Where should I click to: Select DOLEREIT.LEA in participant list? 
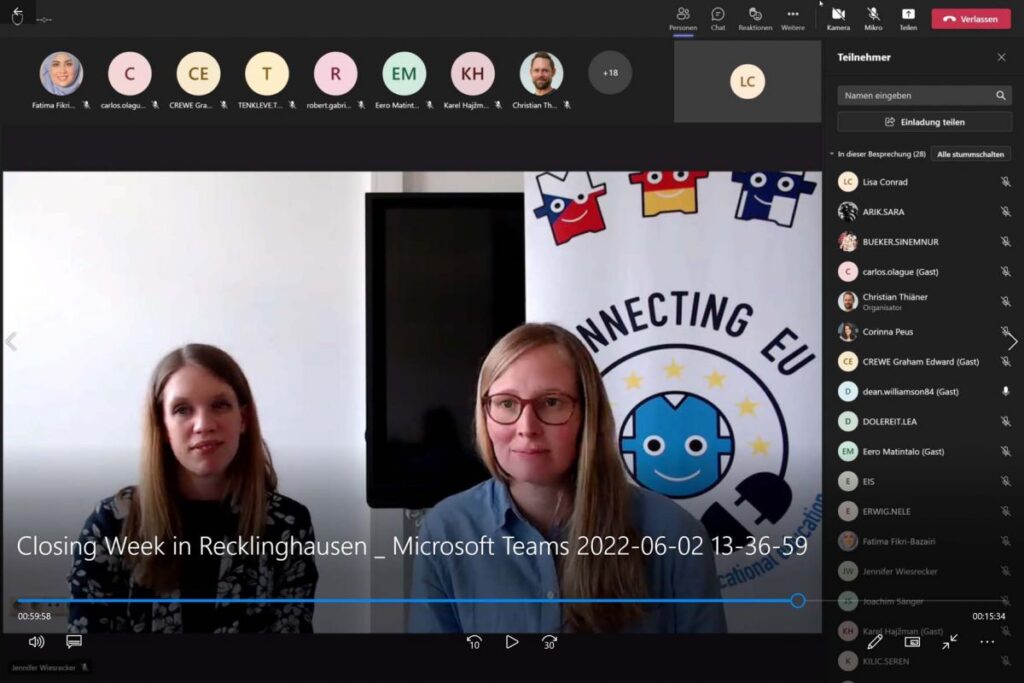[924, 422]
